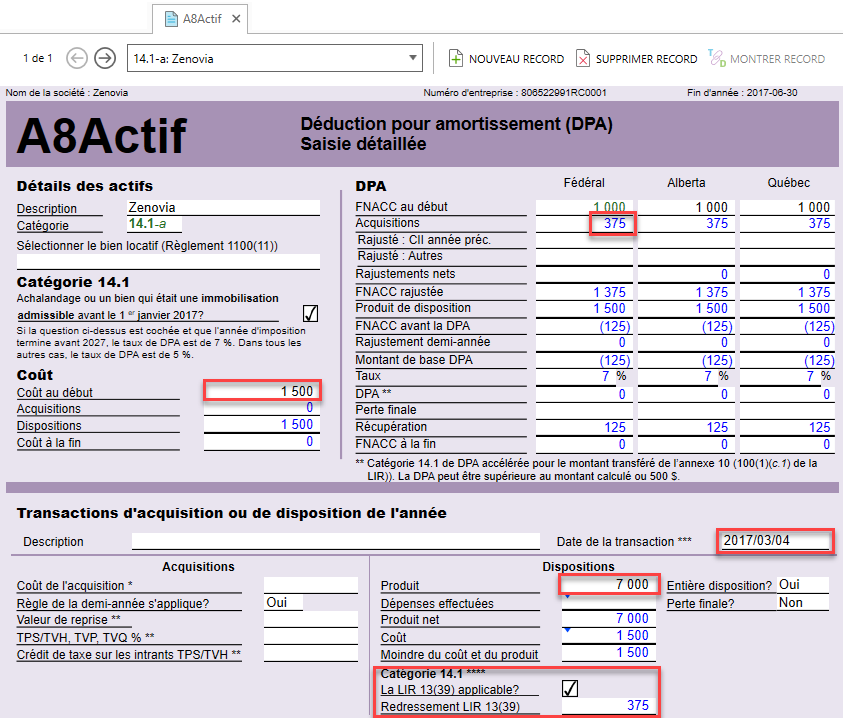Click Alberta Produit de disposition 1 500
This screenshot has width=843, height=718.
click(687, 308)
